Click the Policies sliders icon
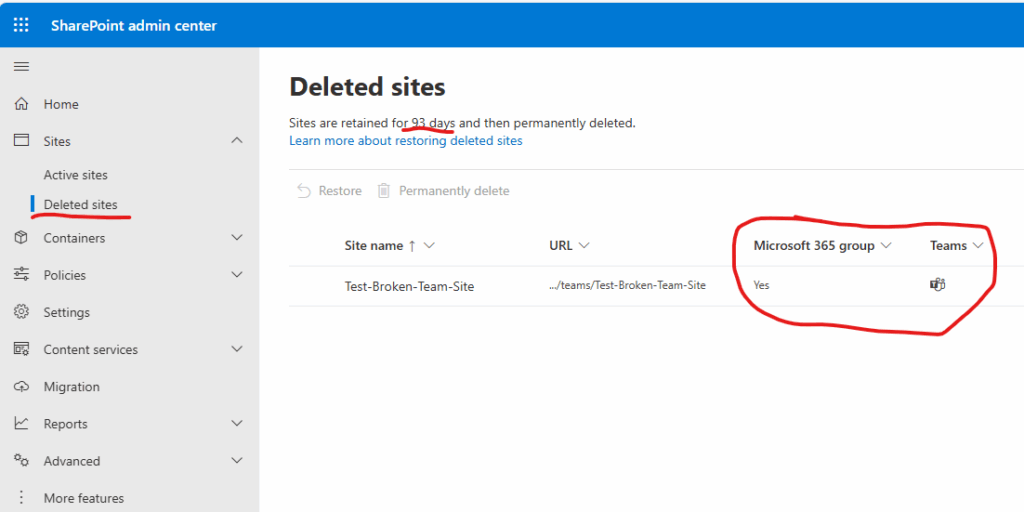The image size is (1024, 512). 22,275
